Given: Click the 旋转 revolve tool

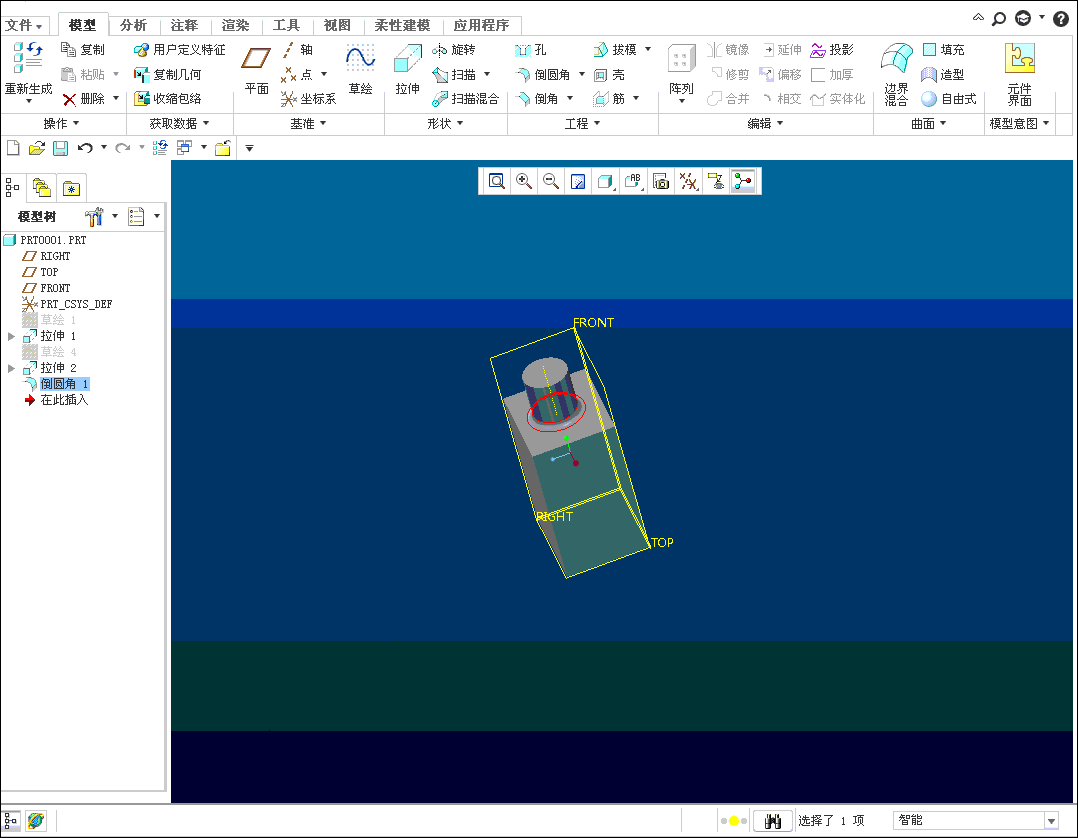Looking at the screenshot, I should pos(454,49).
